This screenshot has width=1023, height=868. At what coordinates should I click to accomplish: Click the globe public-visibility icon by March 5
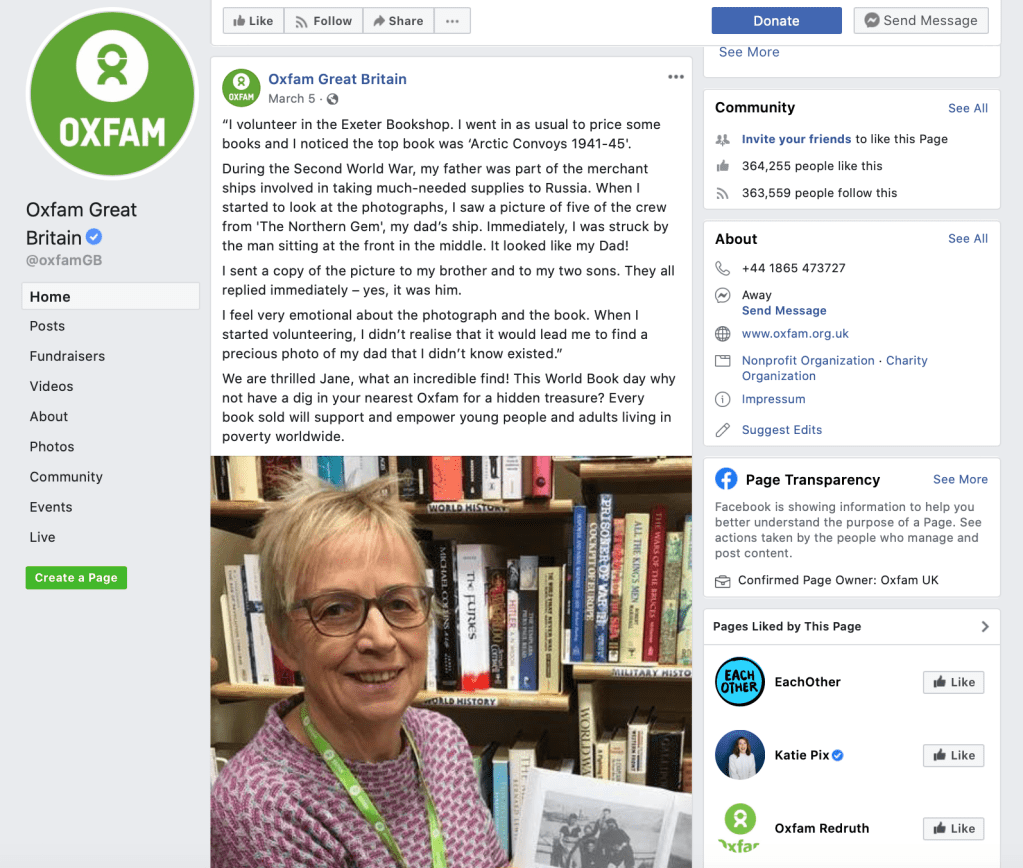tap(333, 99)
